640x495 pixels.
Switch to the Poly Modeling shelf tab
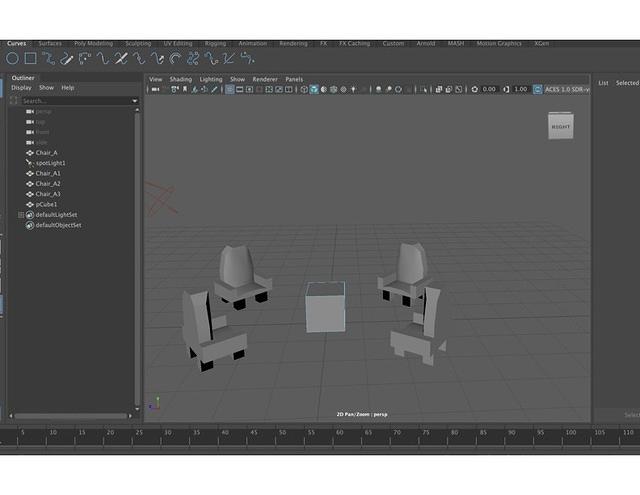93,44
